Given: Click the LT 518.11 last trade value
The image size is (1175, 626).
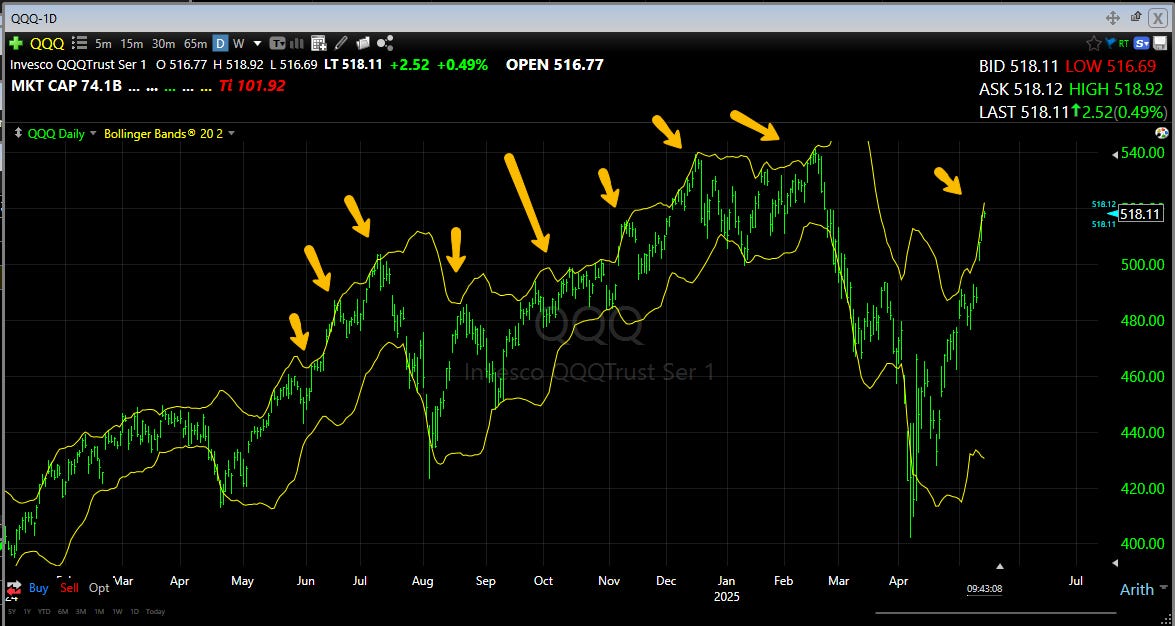Looking at the screenshot, I should (353, 64).
